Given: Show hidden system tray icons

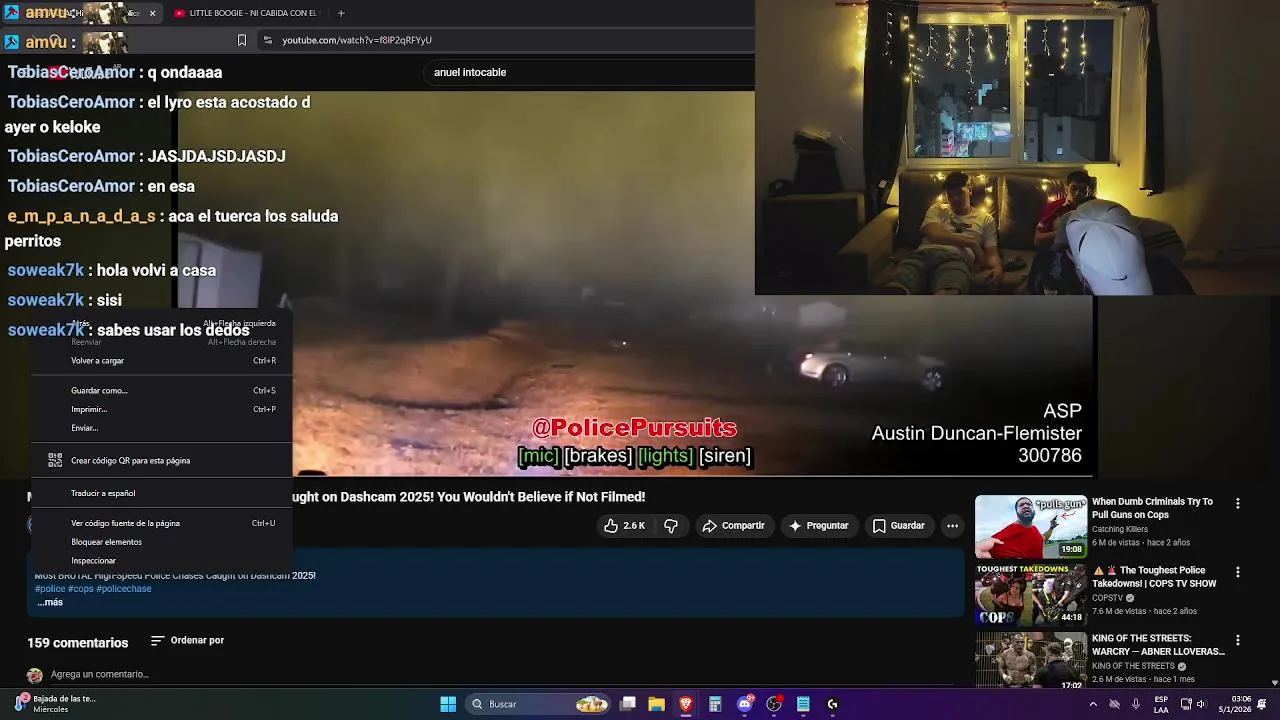Looking at the screenshot, I should [1092, 704].
